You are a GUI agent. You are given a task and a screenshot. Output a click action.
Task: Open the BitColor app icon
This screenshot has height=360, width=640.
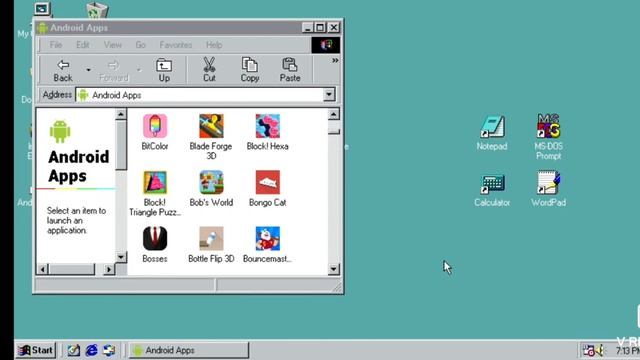pos(155,126)
